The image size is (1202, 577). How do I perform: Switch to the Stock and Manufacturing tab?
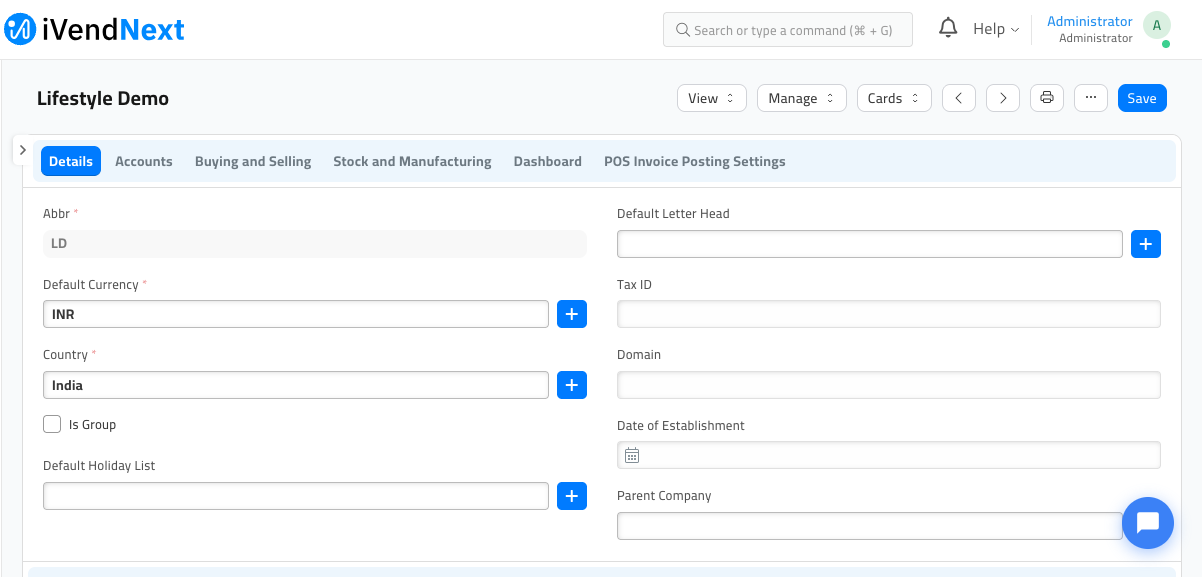pos(412,161)
